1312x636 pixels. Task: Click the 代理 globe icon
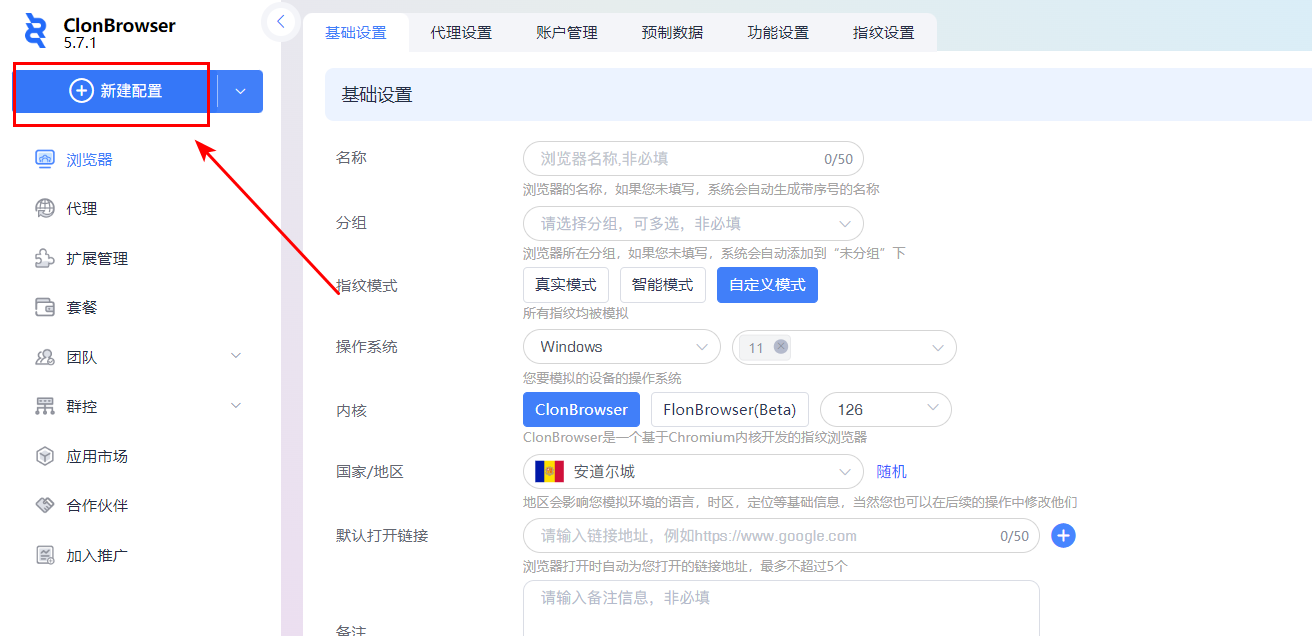[x=45, y=209]
